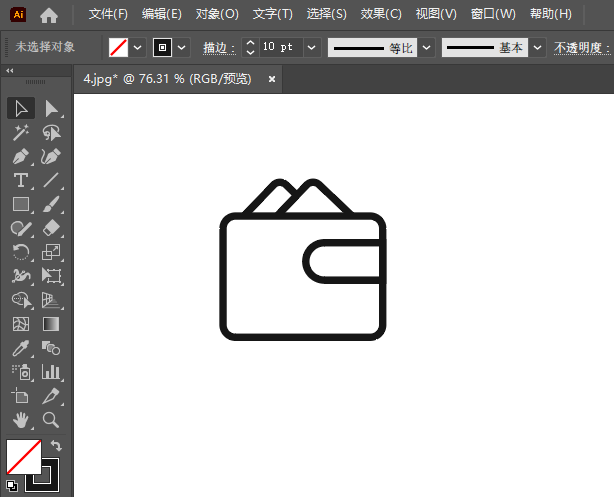
Task: Open the 视图(V) menu
Action: pos(436,14)
